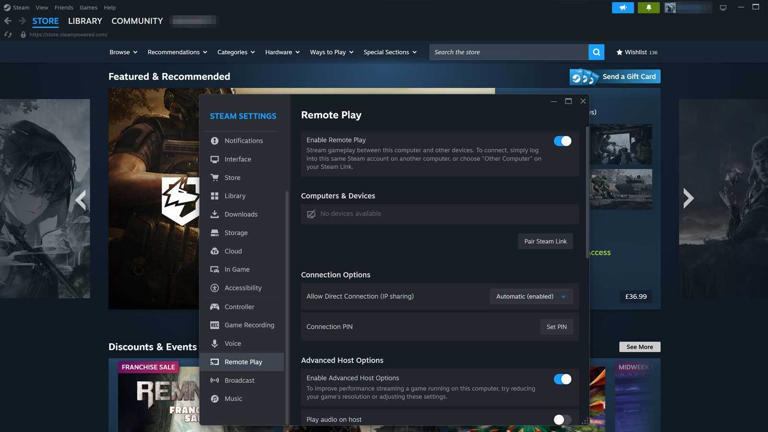
Task: Click the store URL address bar
Action: [x=68, y=35]
